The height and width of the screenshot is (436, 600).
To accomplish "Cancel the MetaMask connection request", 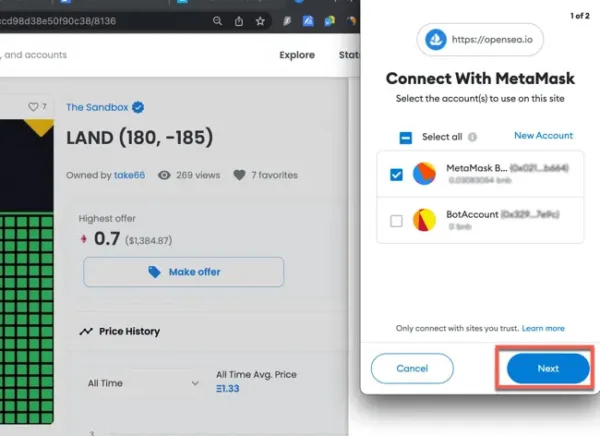I will (x=412, y=368).
